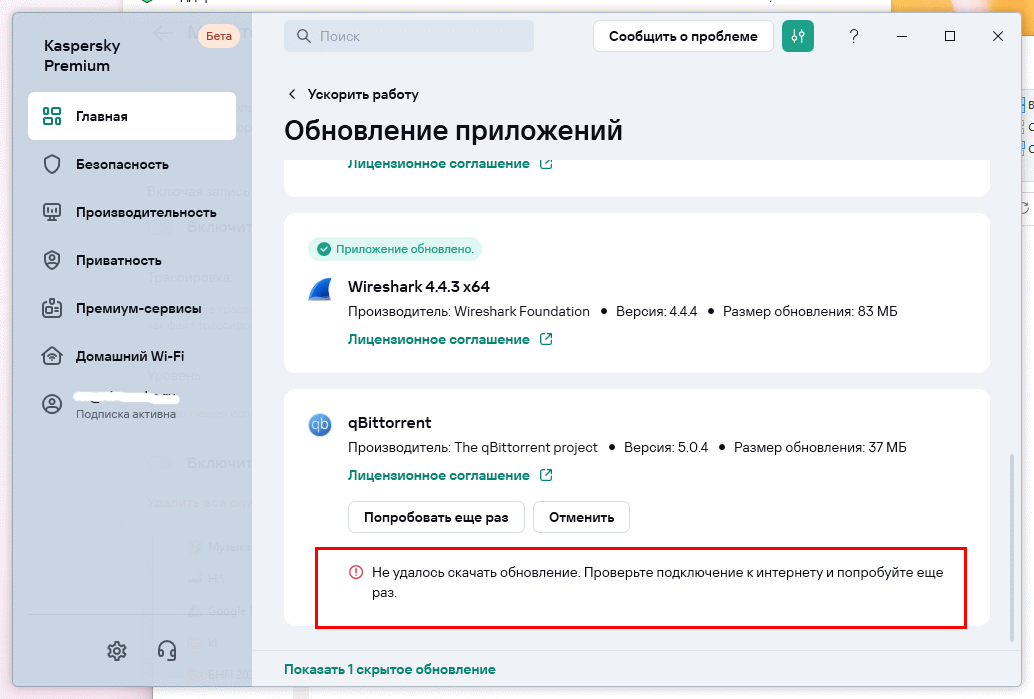The width and height of the screenshot is (1034, 699).
Task: Click the qBittorrent app icon
Action: 320,424
